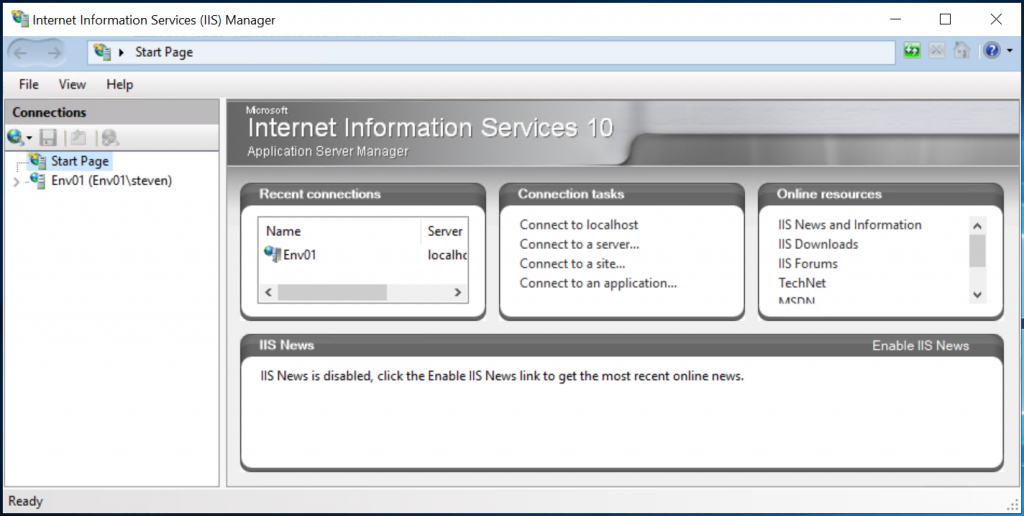Click the IIS Manager title bar icon

click(20, 19)
